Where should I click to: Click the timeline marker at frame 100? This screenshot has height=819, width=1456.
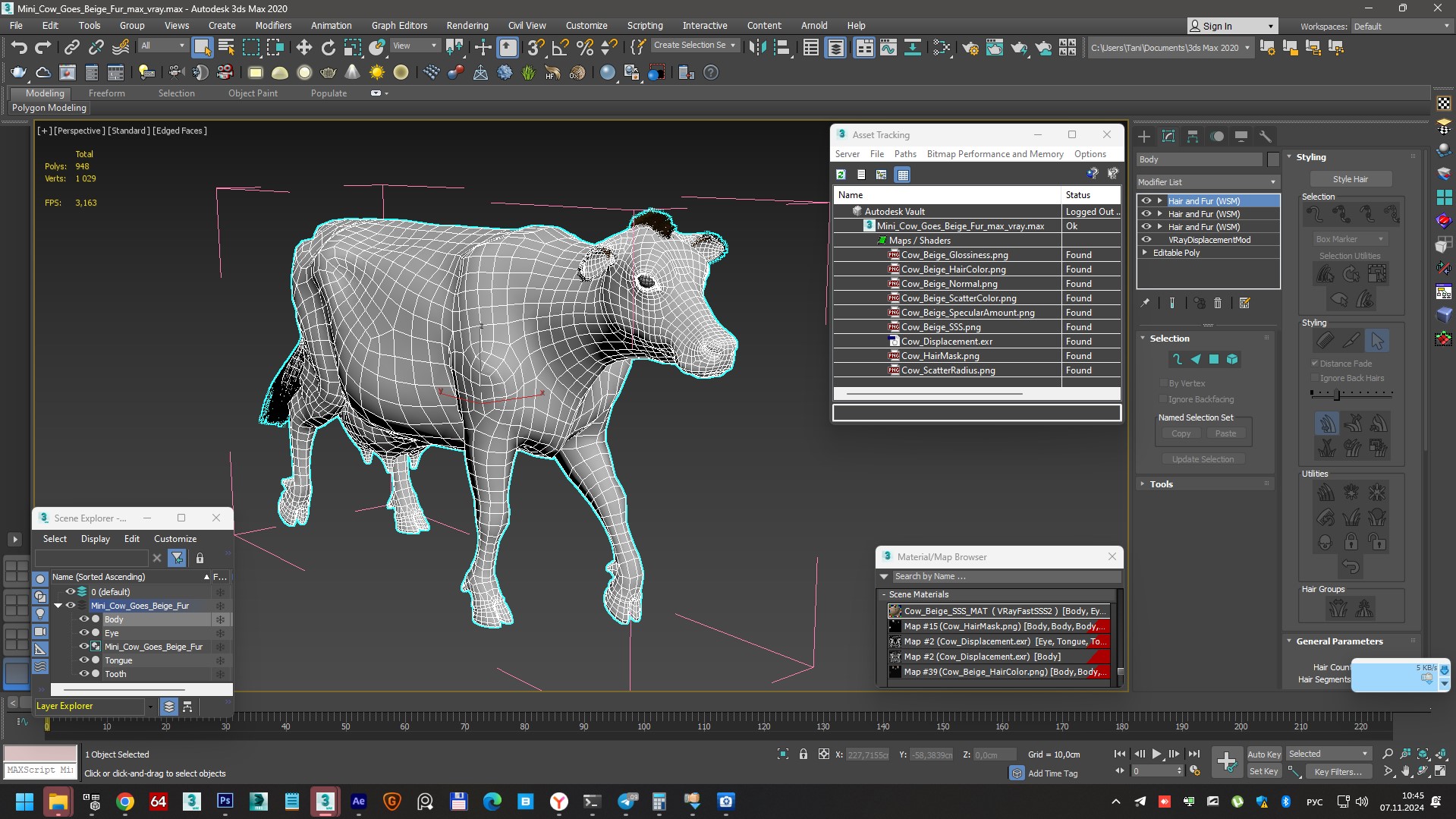pos(643,726)
